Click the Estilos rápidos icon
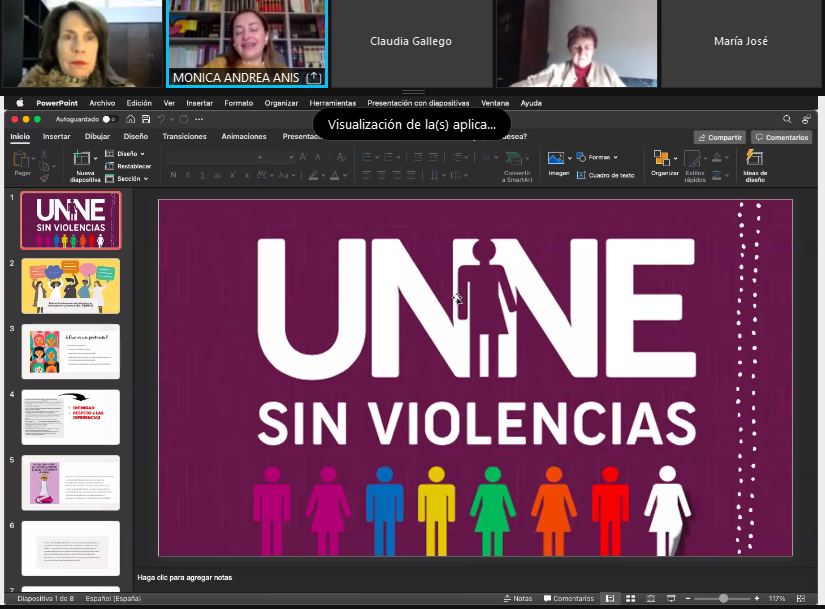Image resolution: width=825 pixels, height=609 pixels. click(x=691, y=158)
